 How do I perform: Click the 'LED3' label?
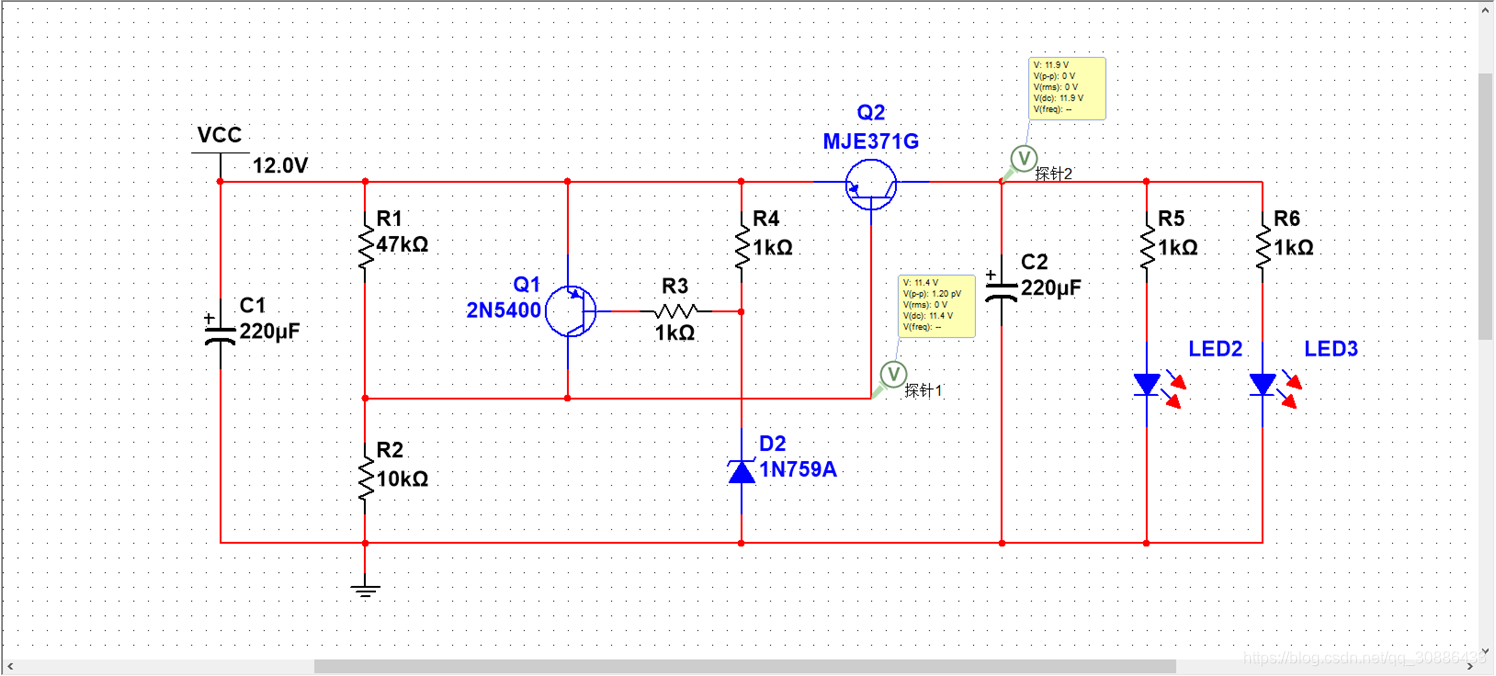pyautogui.click(x=1331, y=348)
